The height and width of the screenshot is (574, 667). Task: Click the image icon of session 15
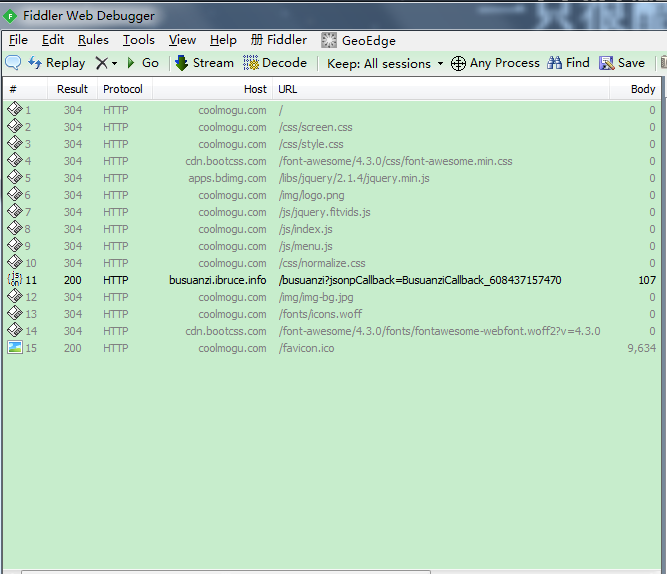pyautogui.click(x=14, y=347)
